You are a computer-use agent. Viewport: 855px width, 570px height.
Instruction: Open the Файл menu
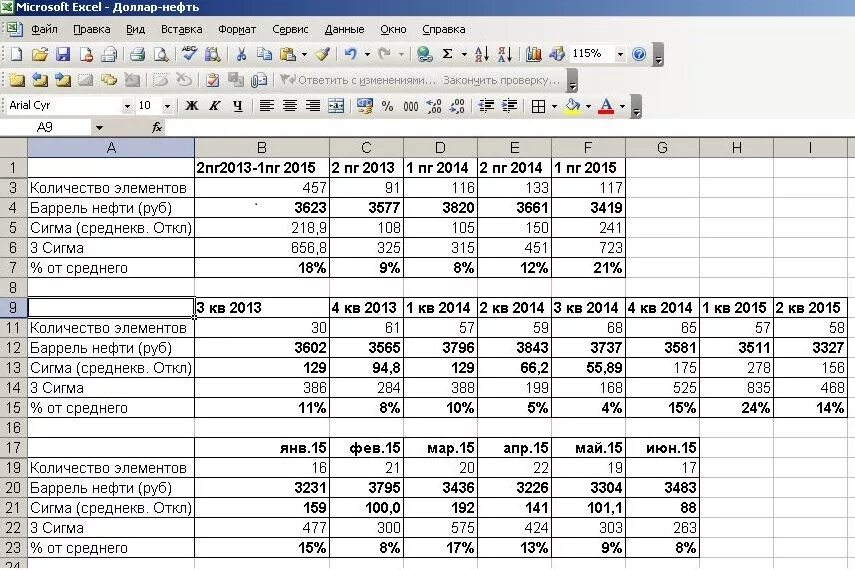[x=44, y=29]
